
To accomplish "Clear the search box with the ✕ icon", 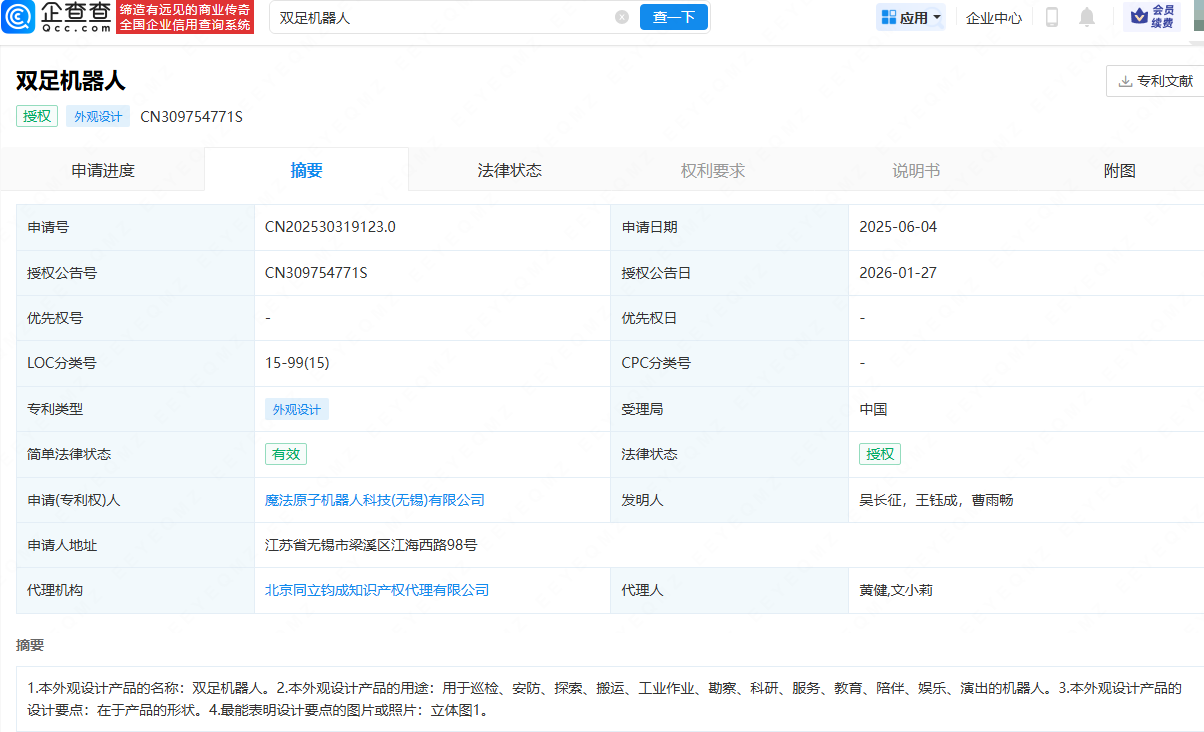I will click(x=622, y=16).
